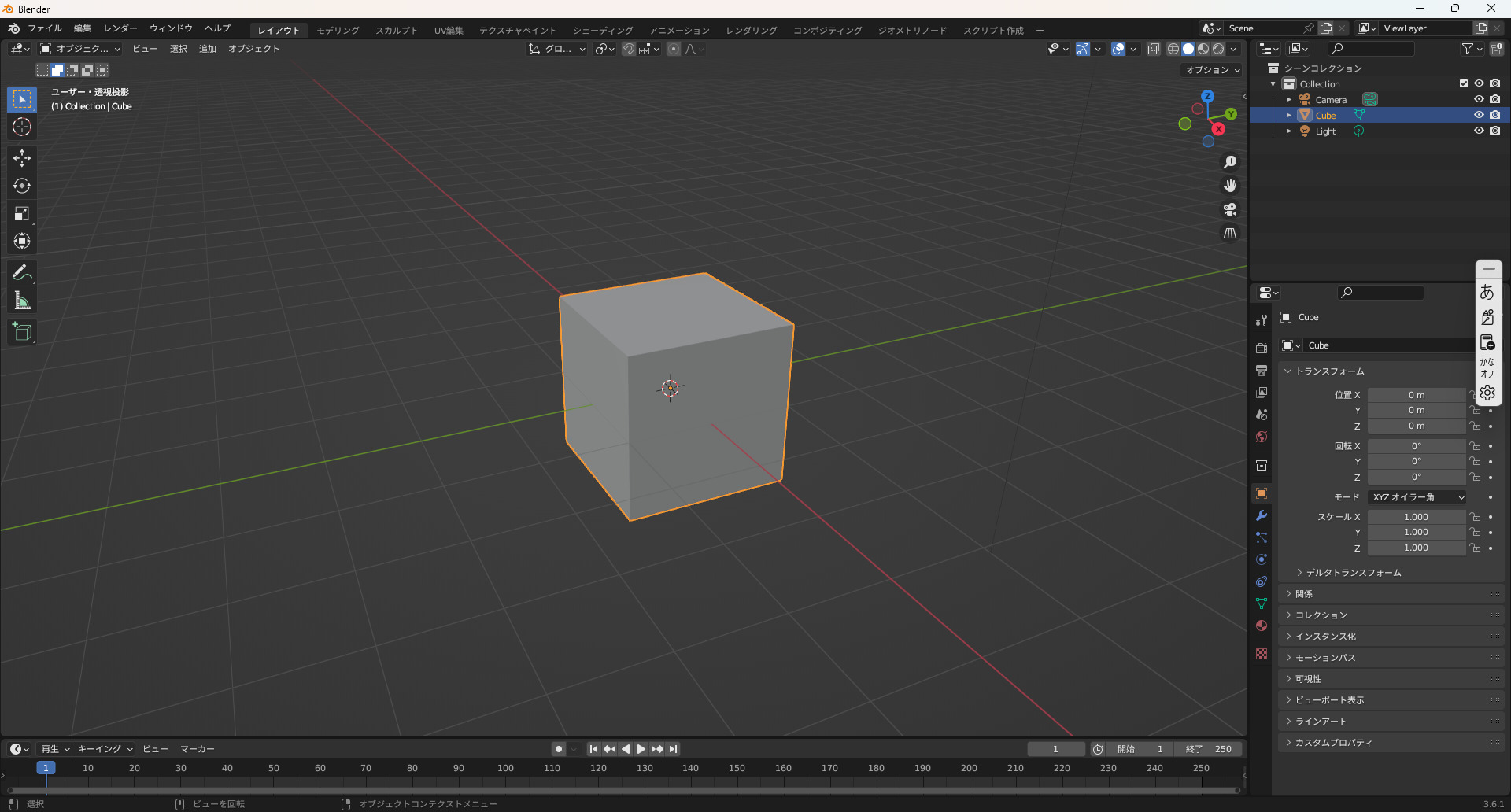Select the Cursor tool in the toolbar
The height and width of the screenshot is (812, 1511).
tap(22, 127)
